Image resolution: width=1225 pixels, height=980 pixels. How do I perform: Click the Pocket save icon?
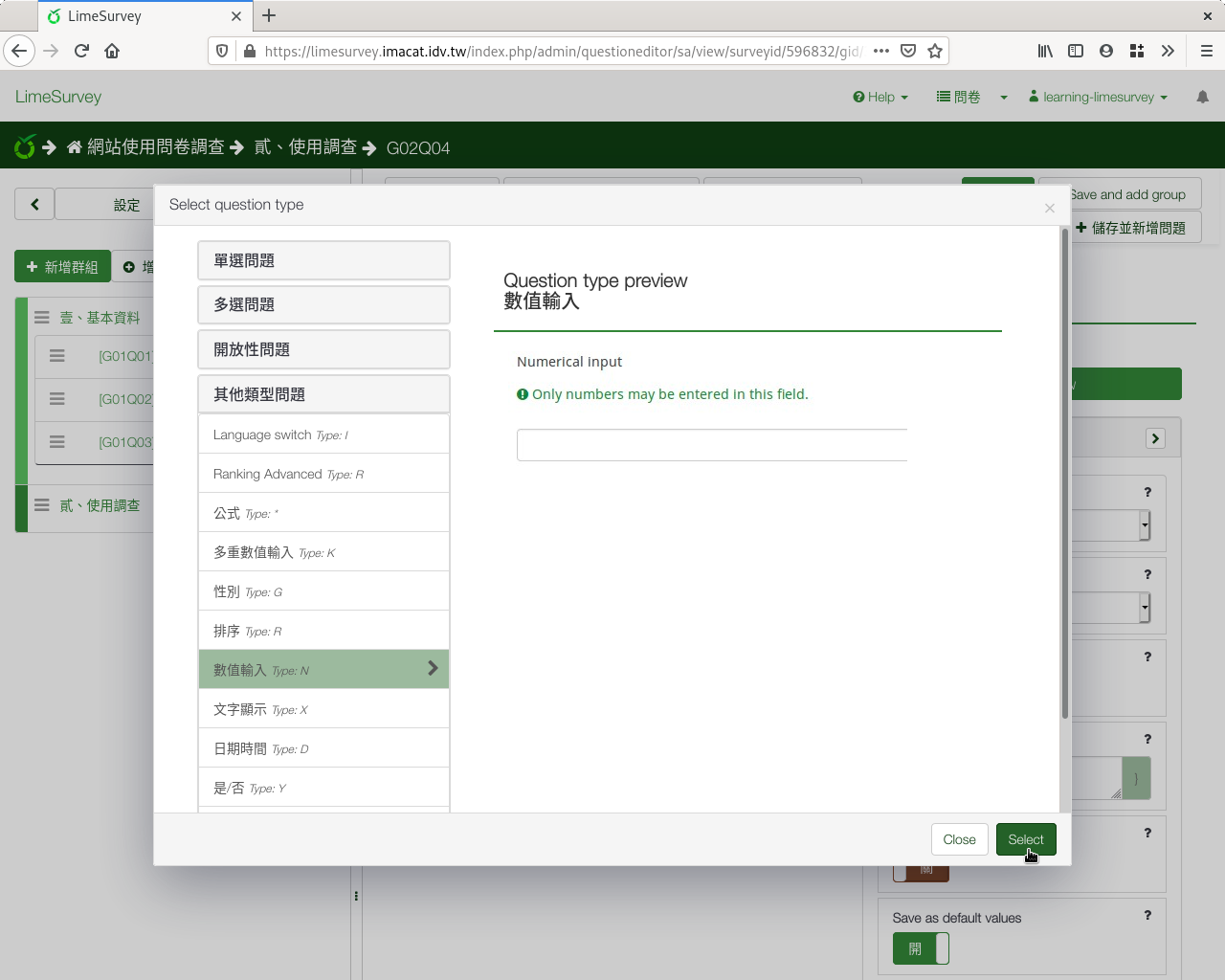point(908,51)
